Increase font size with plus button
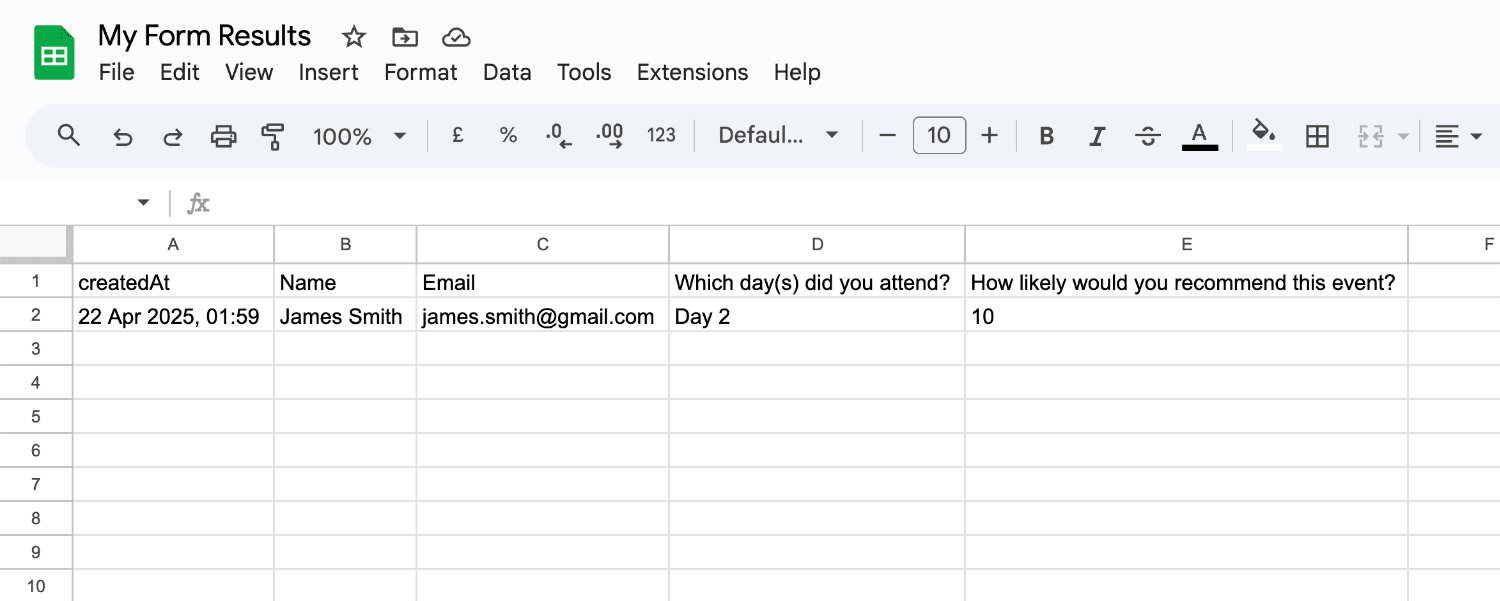 pyautogui.click(x=990, y=136)
